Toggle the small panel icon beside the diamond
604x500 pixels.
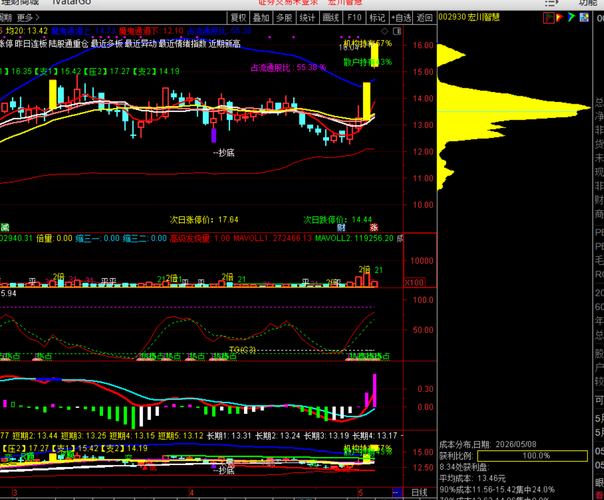pos(397,31)
